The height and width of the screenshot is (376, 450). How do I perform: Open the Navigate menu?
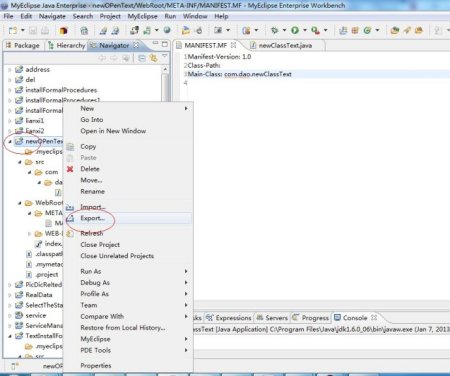tap(52, 16)
